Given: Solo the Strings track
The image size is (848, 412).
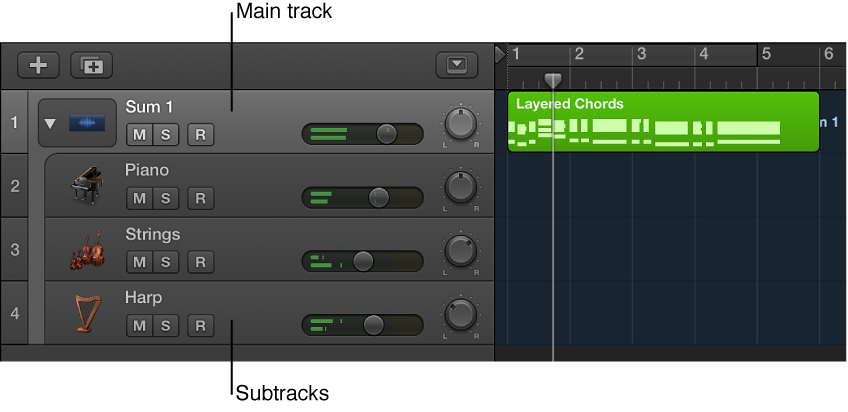Looking at the screenshot, I should [165, 263].
